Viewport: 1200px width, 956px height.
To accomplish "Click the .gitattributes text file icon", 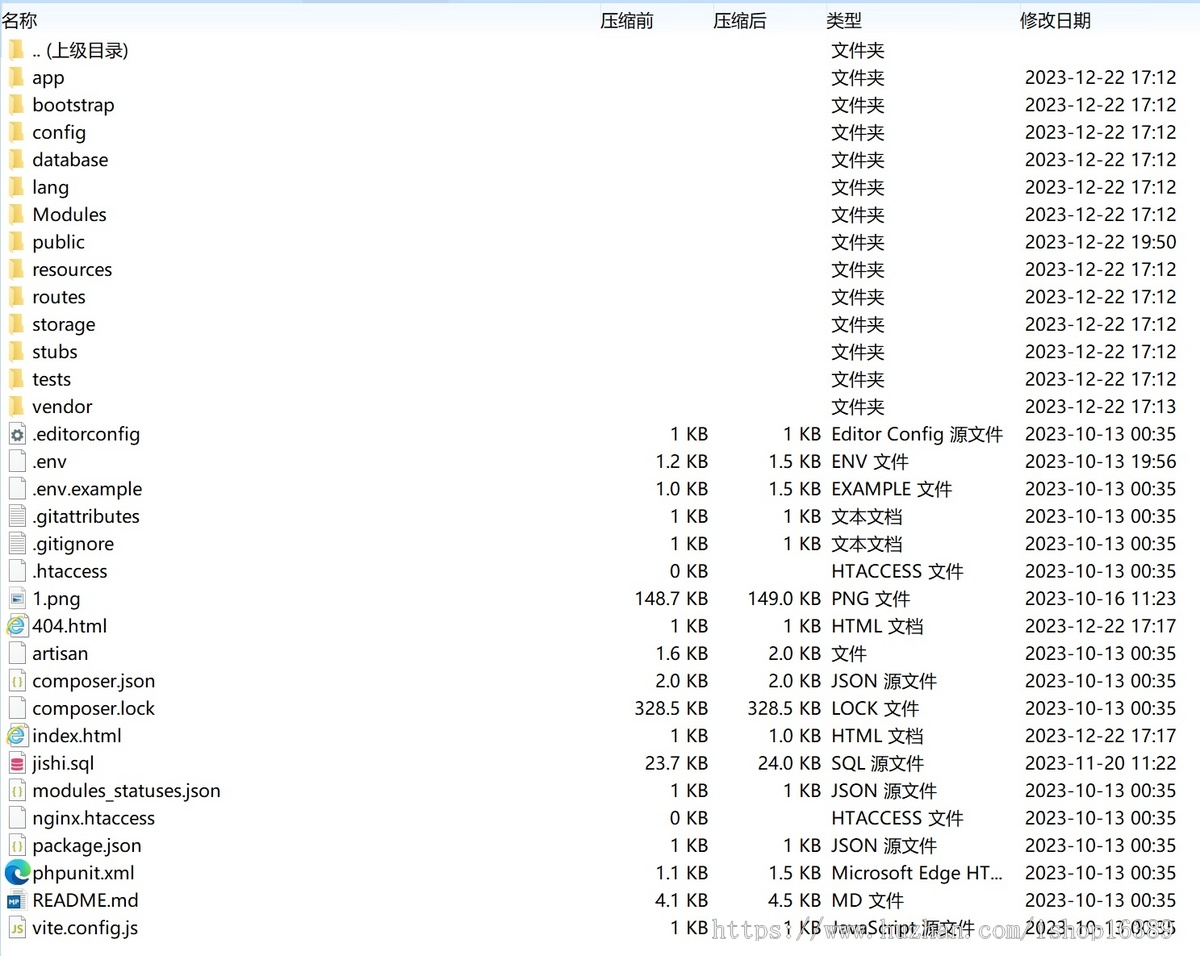I will click(17, 517).
